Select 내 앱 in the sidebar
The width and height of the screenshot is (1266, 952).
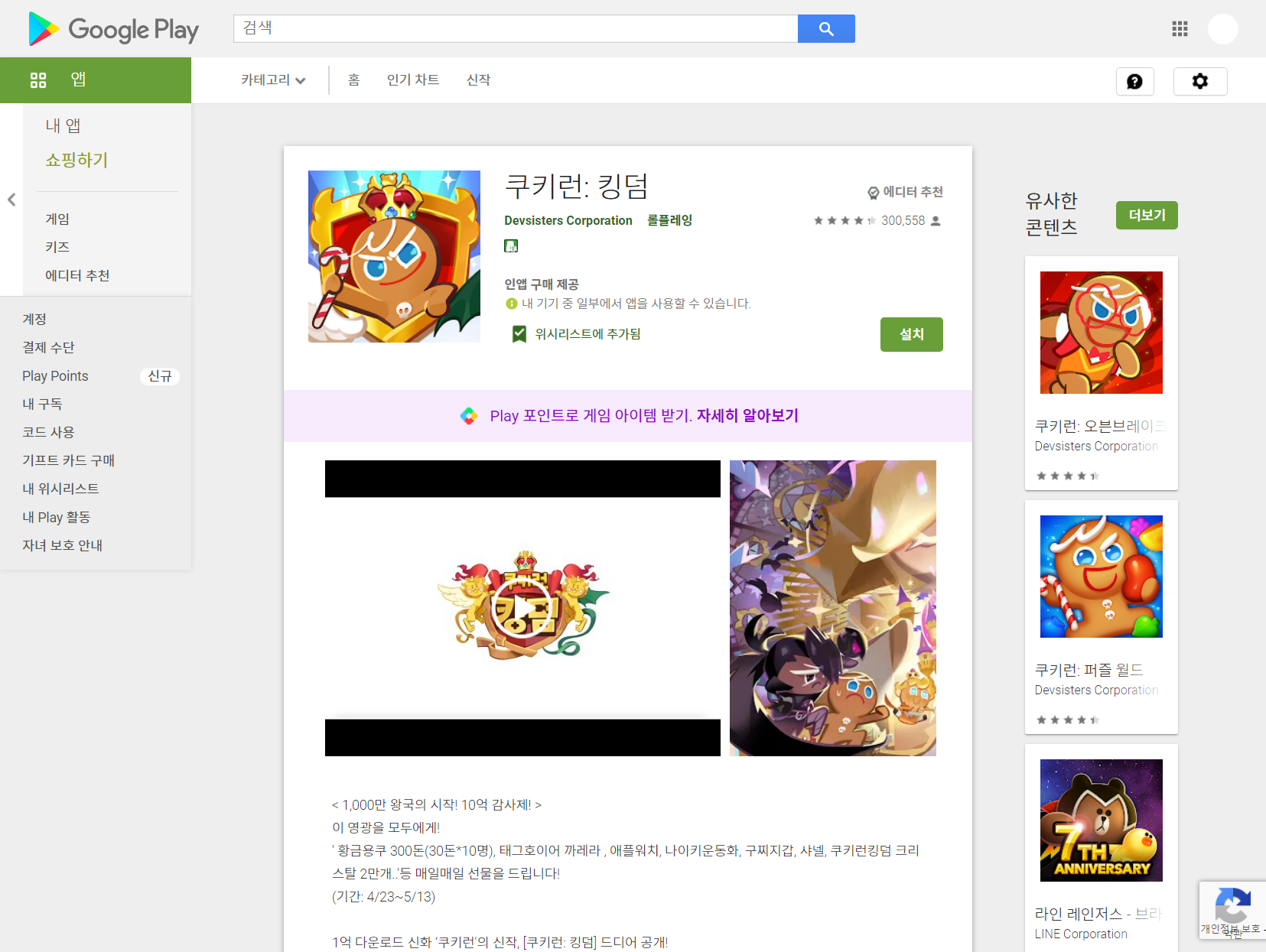[x=63, y=125]
